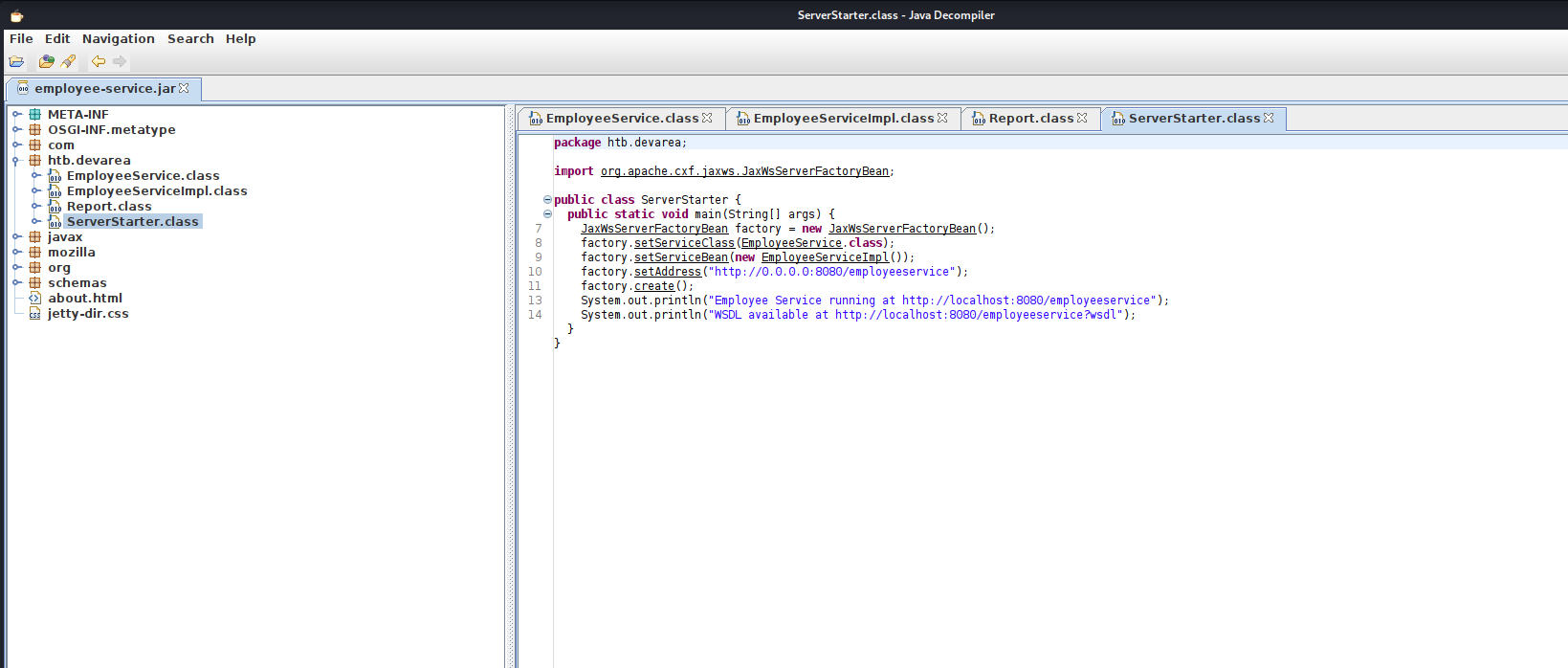Expand the EmployeeService.class tree node
1568x668 pixels.
point(35,176)
